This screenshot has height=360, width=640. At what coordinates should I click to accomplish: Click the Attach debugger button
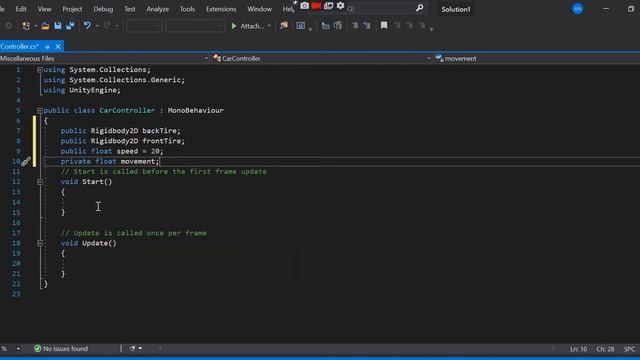click(x=248, y=26)
